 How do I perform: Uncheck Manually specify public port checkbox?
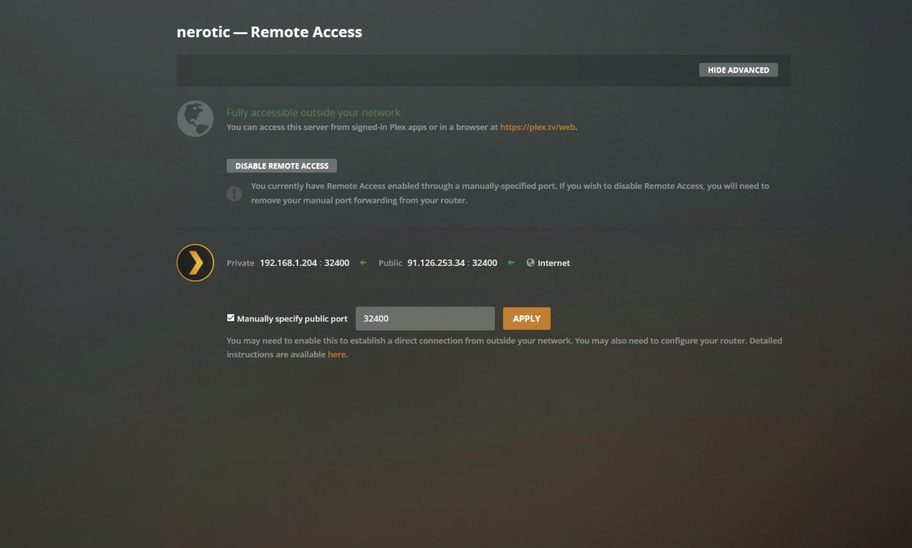230,318
